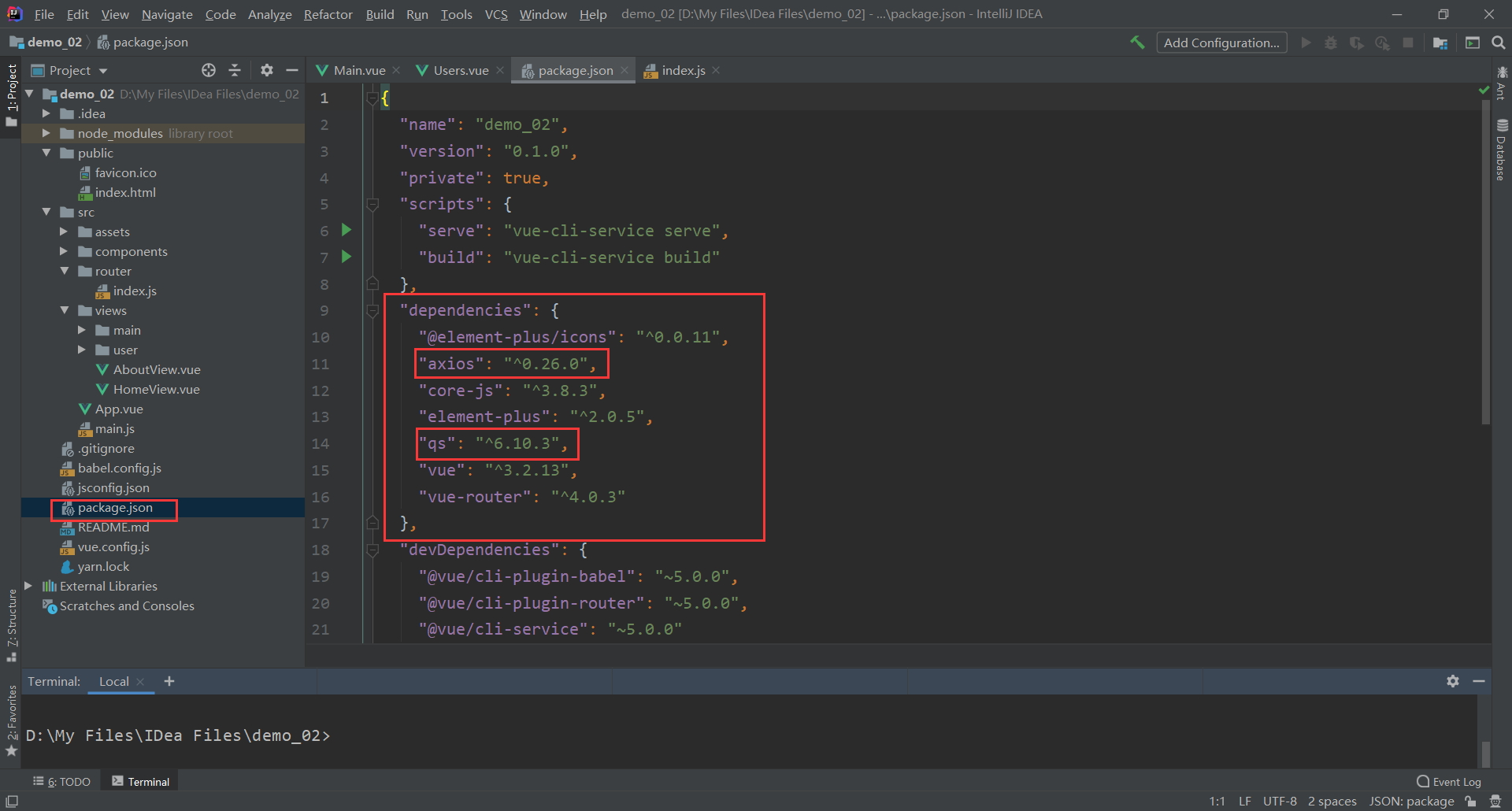Click the Run Anything icon beside search
The width and height of the screenshot is (1512, 811).
tap(1473, 43)
